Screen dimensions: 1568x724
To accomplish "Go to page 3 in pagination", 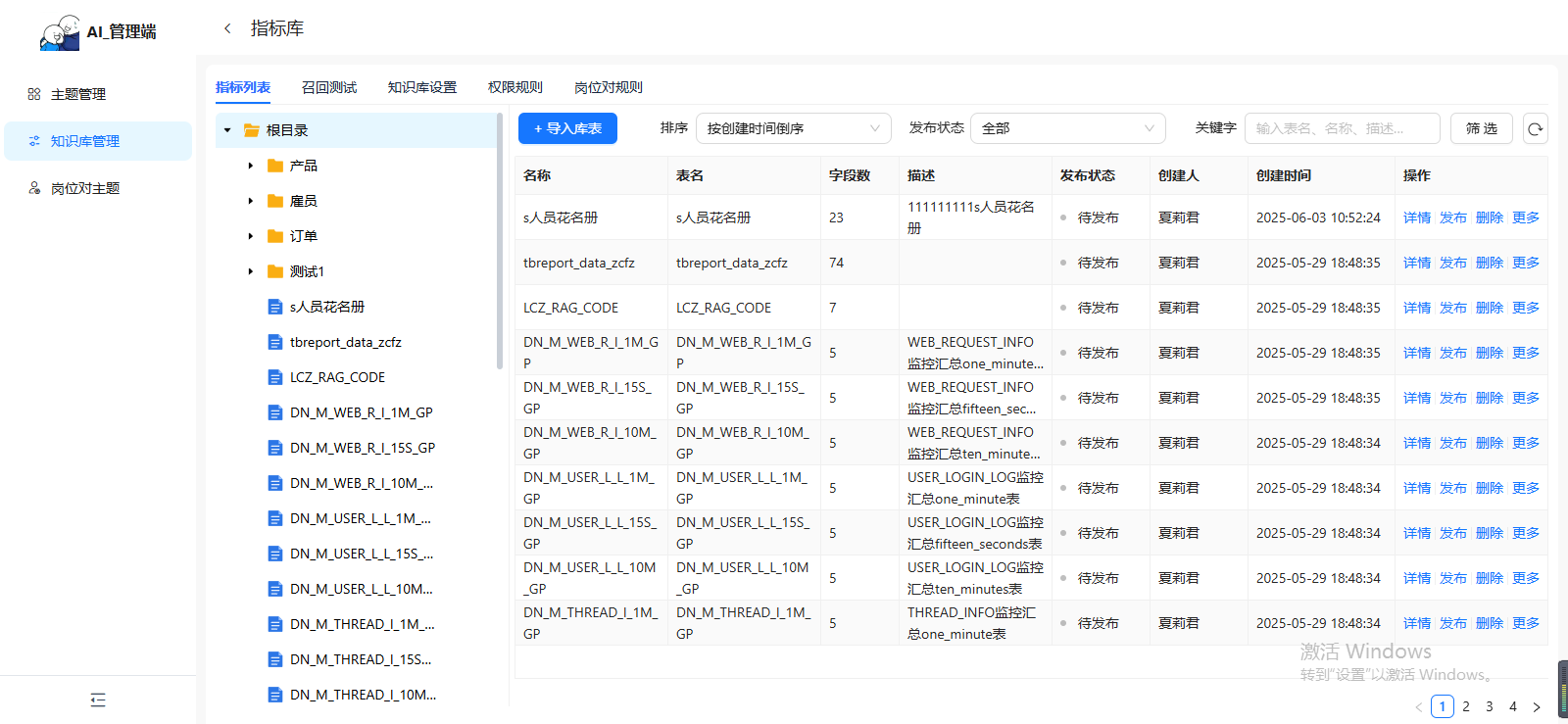I will (1489, 706).
